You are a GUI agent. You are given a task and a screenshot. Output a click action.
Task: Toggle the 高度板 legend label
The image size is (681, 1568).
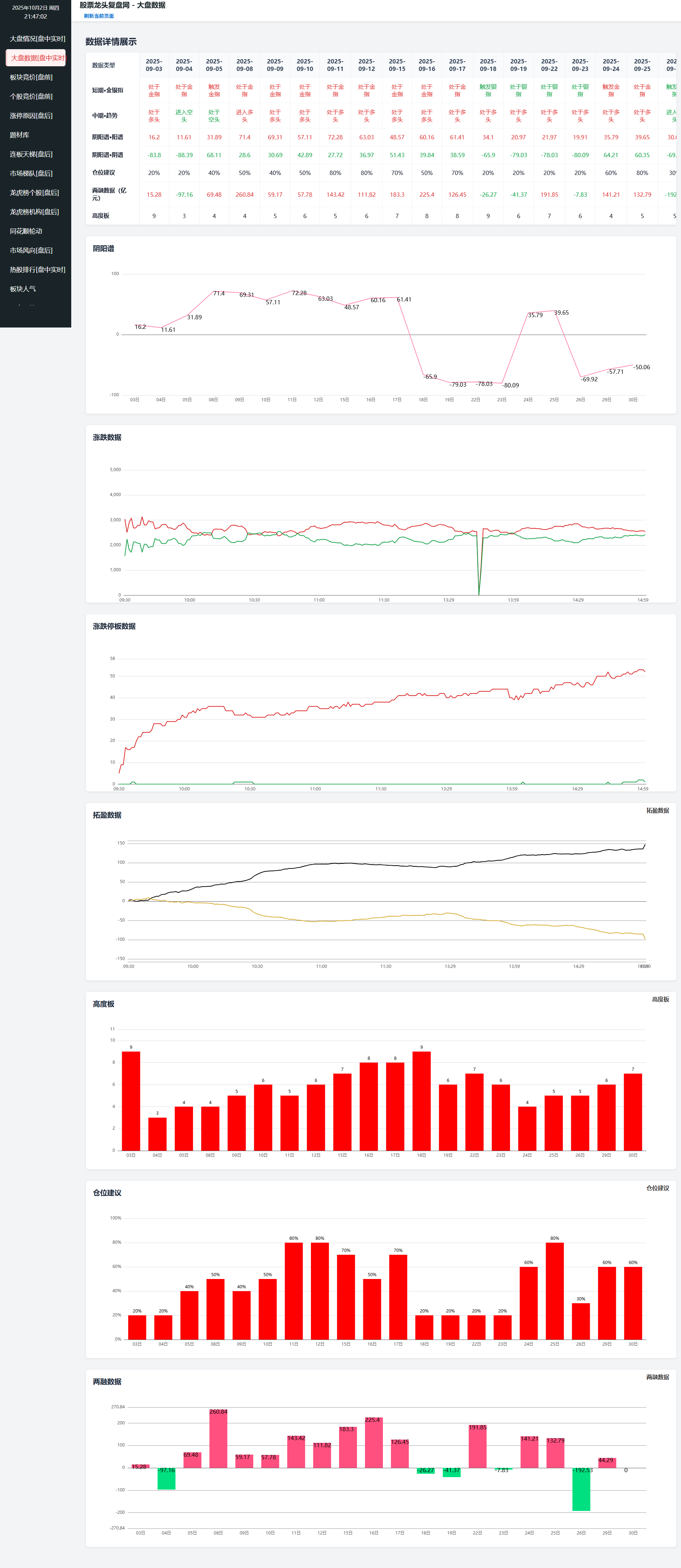[660, 1000]
